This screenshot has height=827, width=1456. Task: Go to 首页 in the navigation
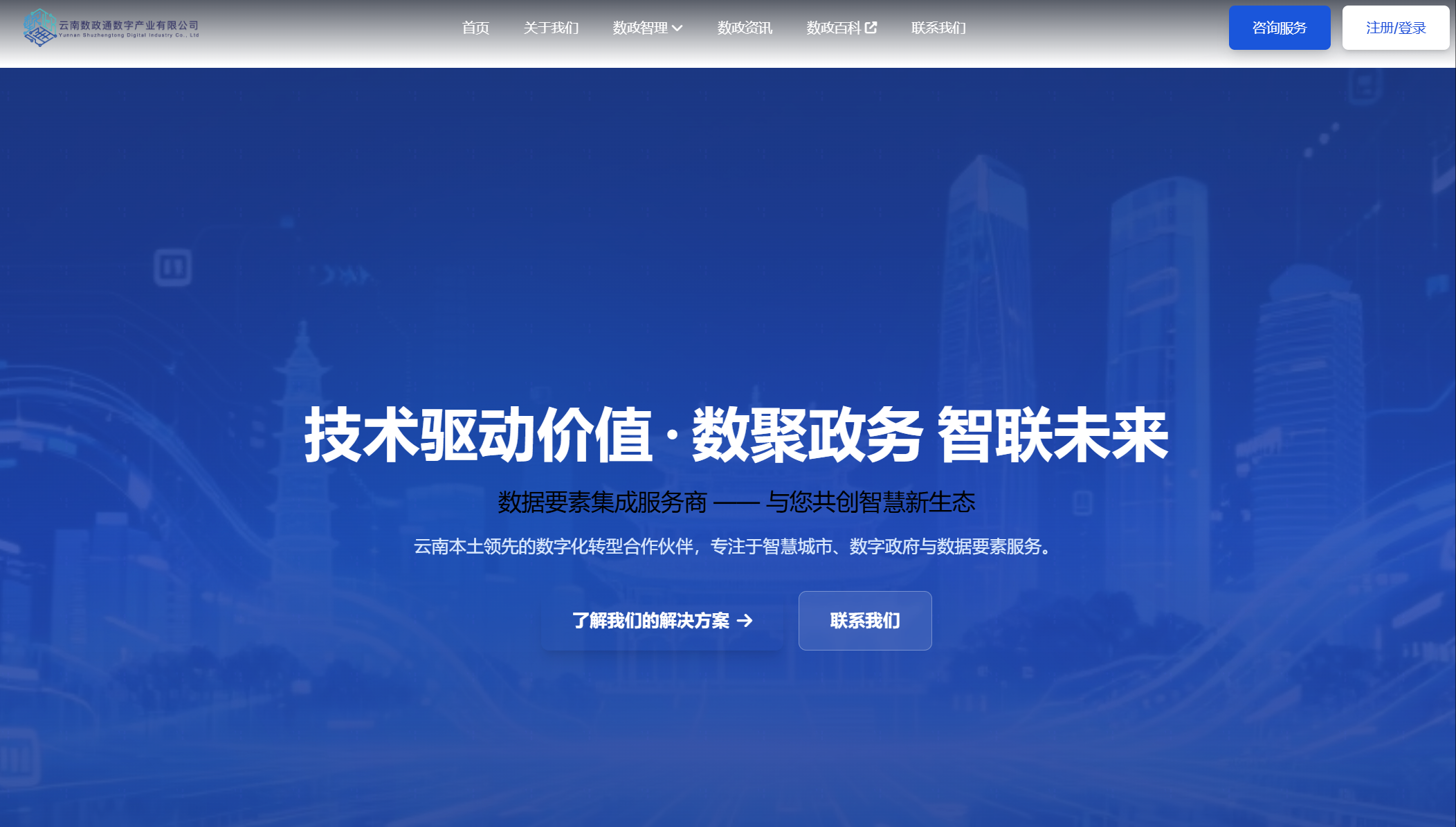[x=475, y=28]
